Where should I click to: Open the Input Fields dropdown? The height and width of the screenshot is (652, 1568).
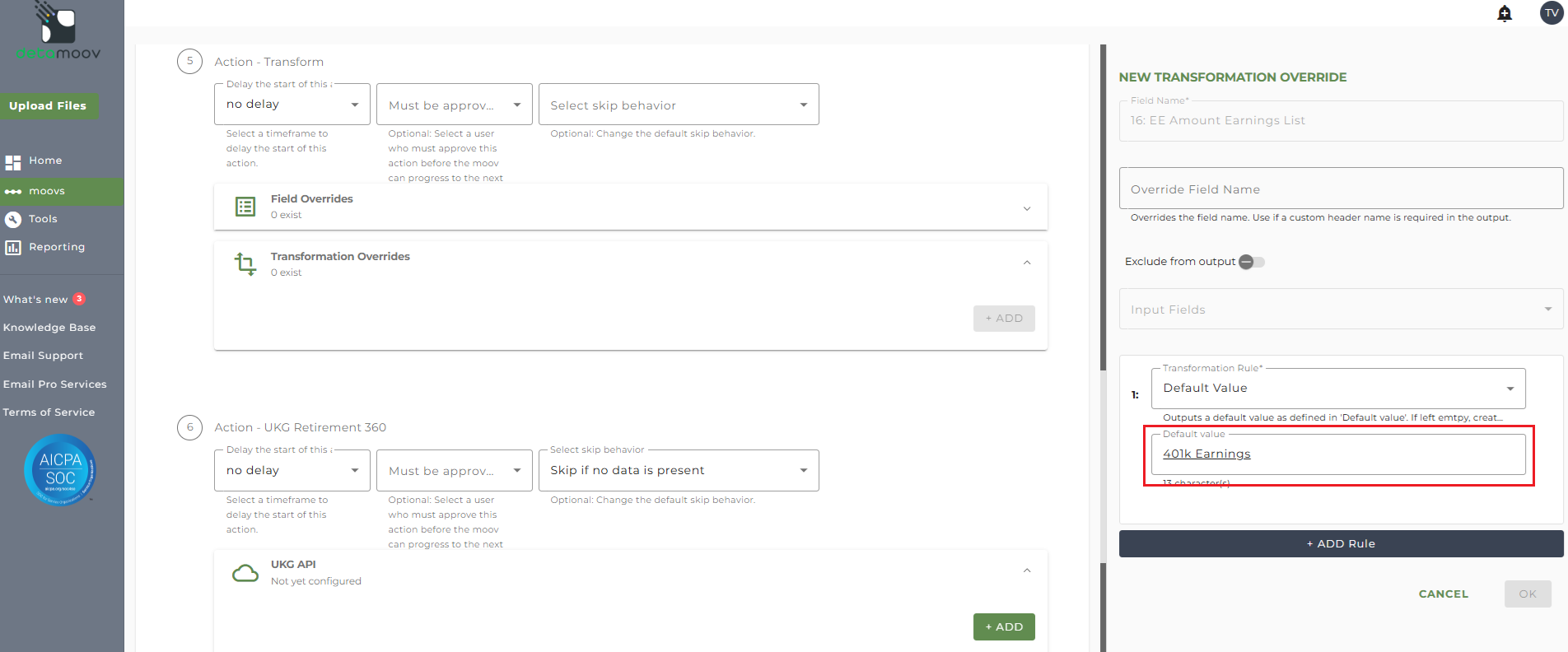coord(1341,310)
